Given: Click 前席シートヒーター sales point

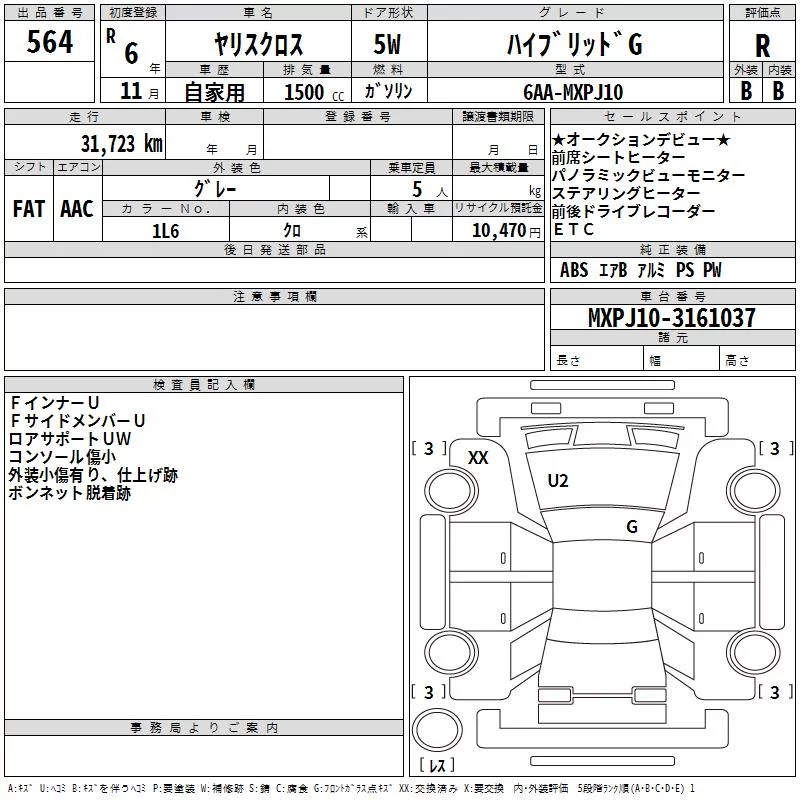Looking at the screenshot, I should click(x=618, y=157).
